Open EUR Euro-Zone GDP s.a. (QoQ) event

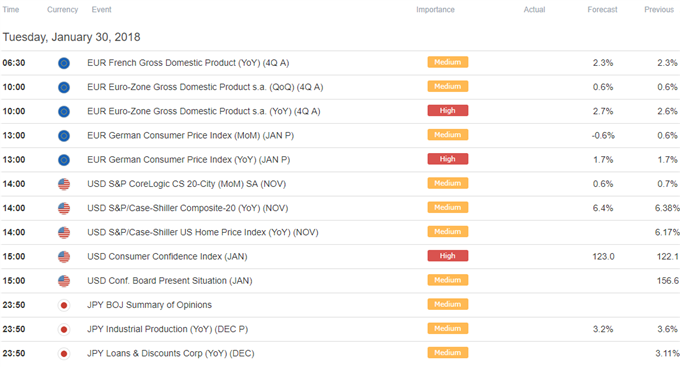pos(205,87)
